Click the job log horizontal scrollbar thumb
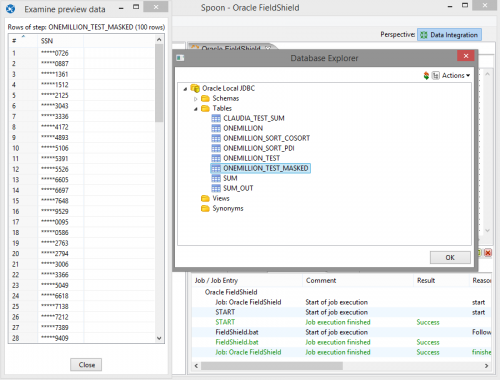500x380 pixels. pos(272,366)
